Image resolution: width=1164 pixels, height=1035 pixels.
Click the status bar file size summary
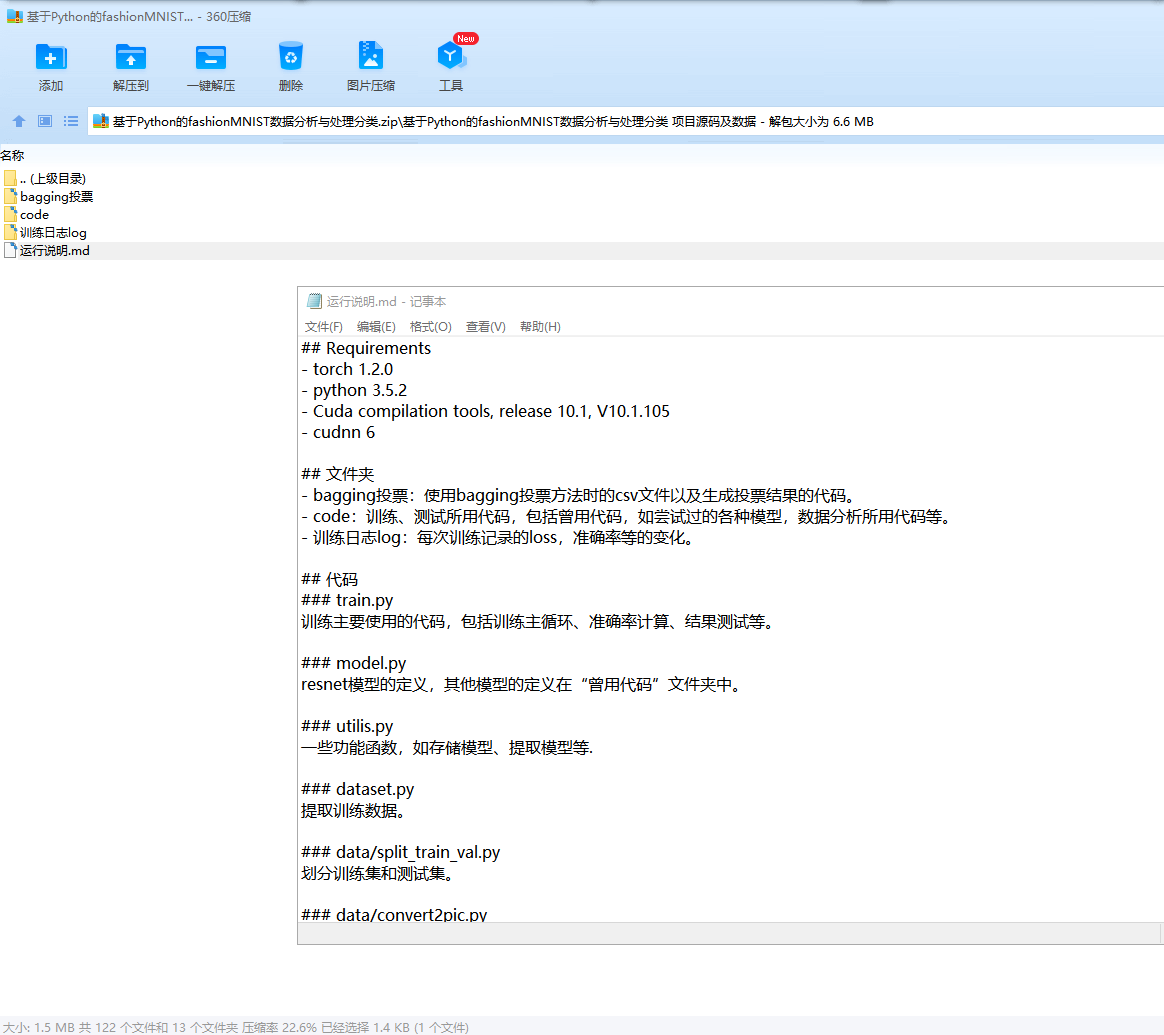coord(236,1028)
